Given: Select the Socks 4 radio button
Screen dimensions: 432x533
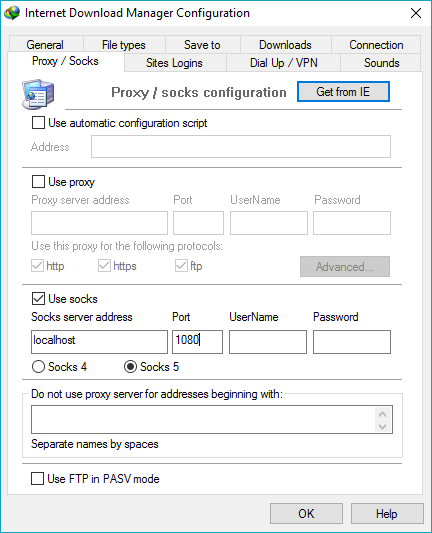Looking at the screenshot, I should pos(38,367).
